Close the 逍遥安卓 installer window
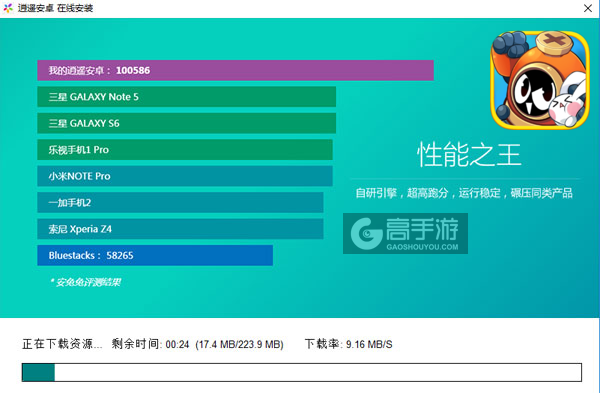600x393 pixels. point(588,8)
